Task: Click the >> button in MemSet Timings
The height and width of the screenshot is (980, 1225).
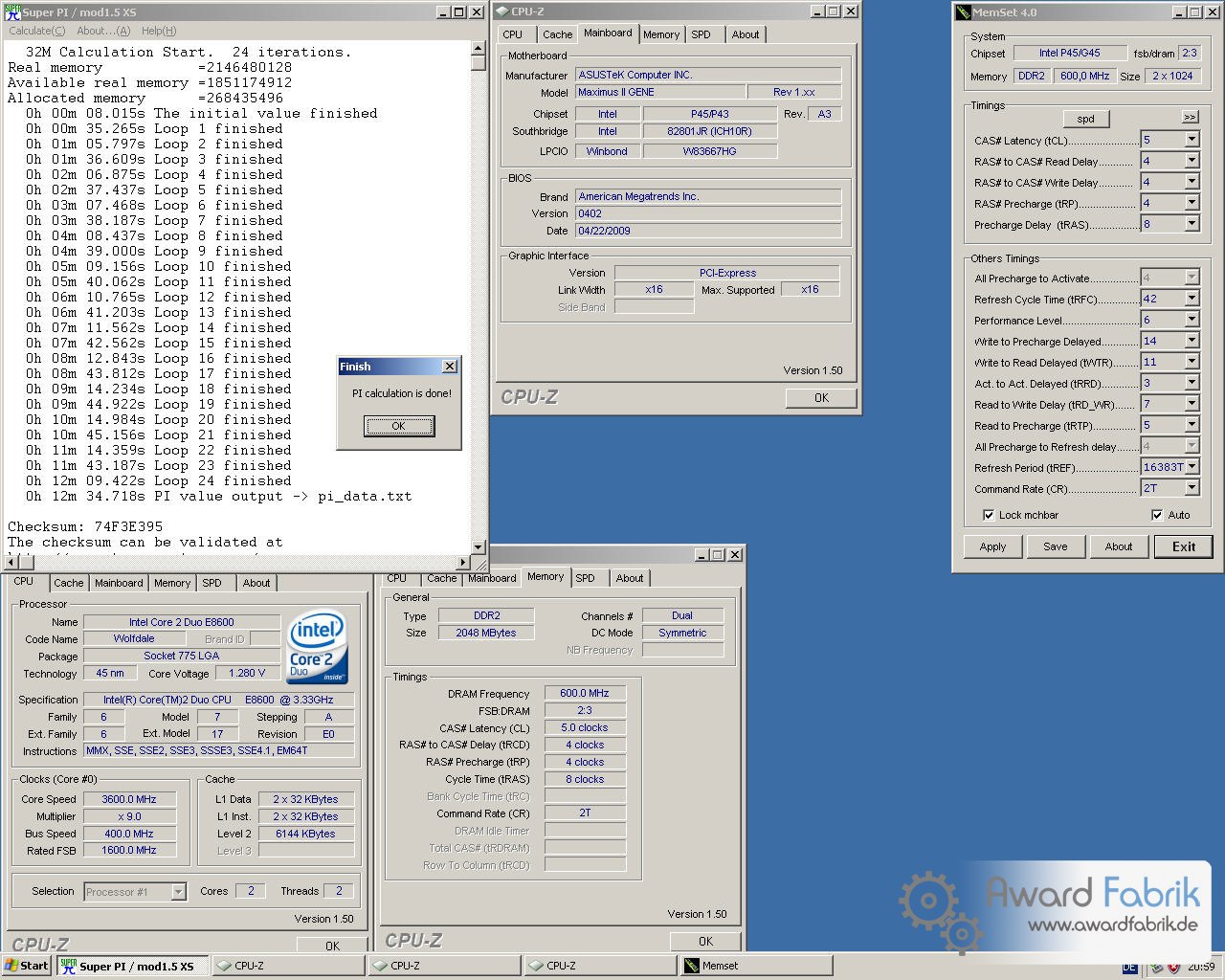Action: [x=1190, y=117]
